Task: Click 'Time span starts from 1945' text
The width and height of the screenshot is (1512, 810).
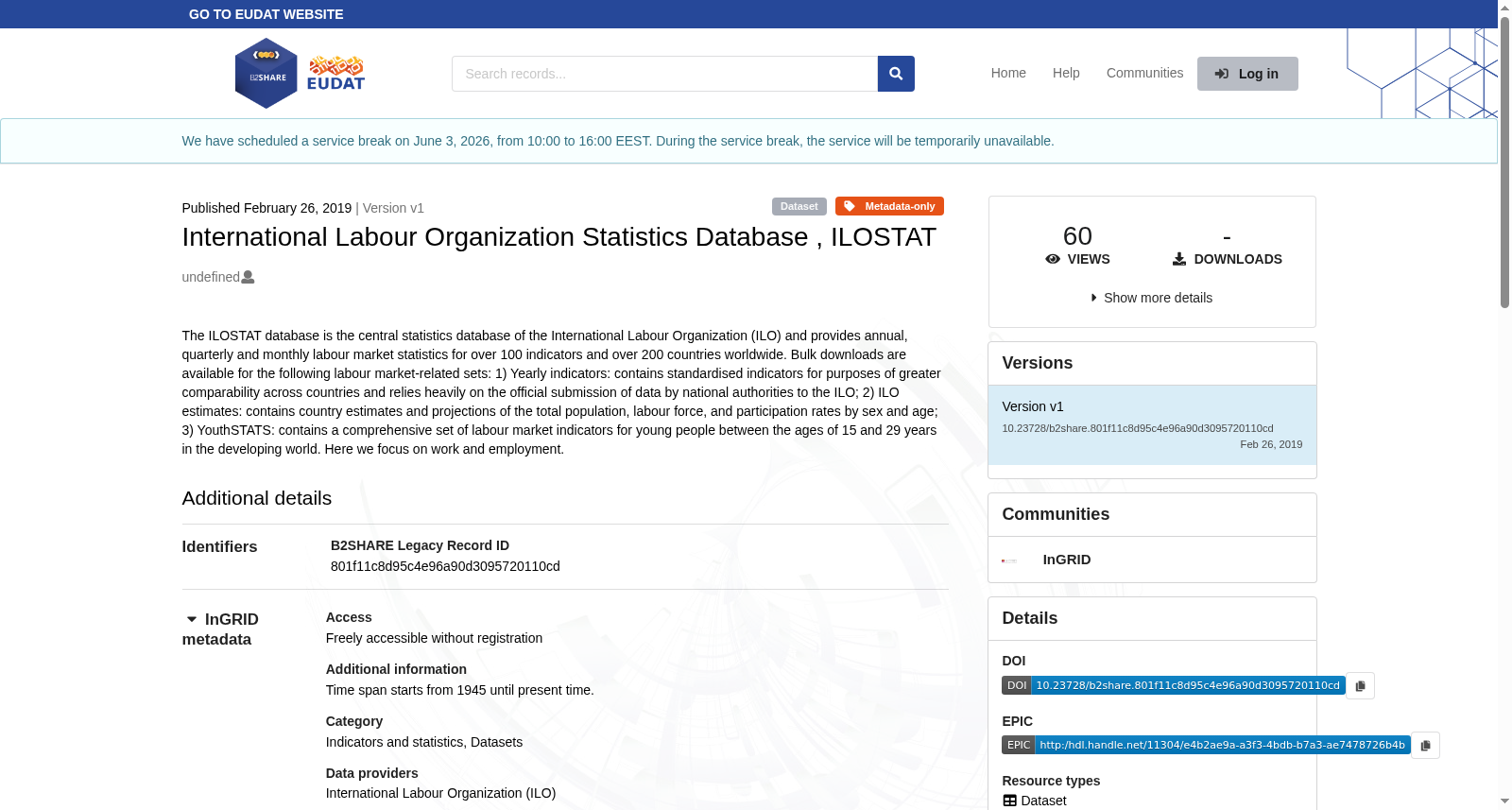Action: click(x=460, y=690)
